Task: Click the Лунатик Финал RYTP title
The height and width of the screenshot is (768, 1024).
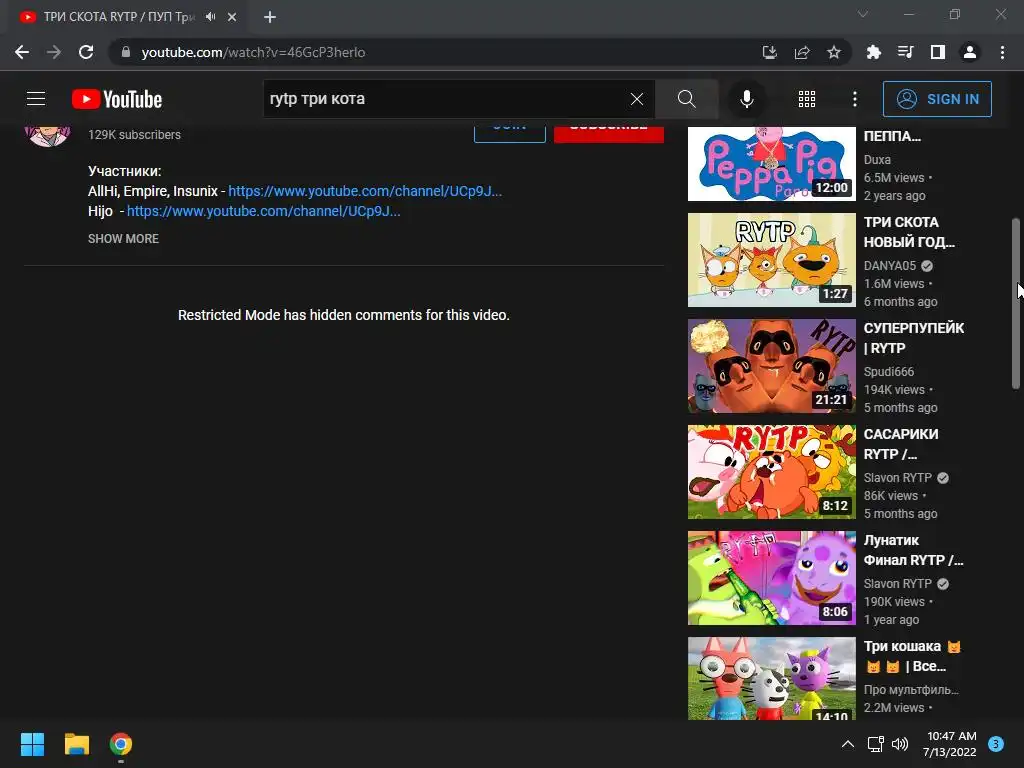Action: click(914, 550)
